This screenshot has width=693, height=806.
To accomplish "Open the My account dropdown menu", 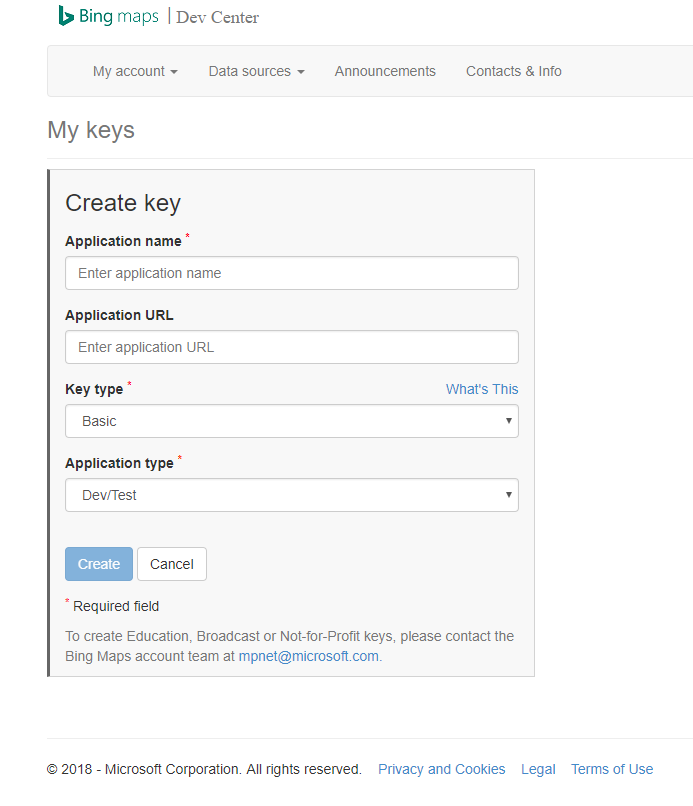I will 135,71.
